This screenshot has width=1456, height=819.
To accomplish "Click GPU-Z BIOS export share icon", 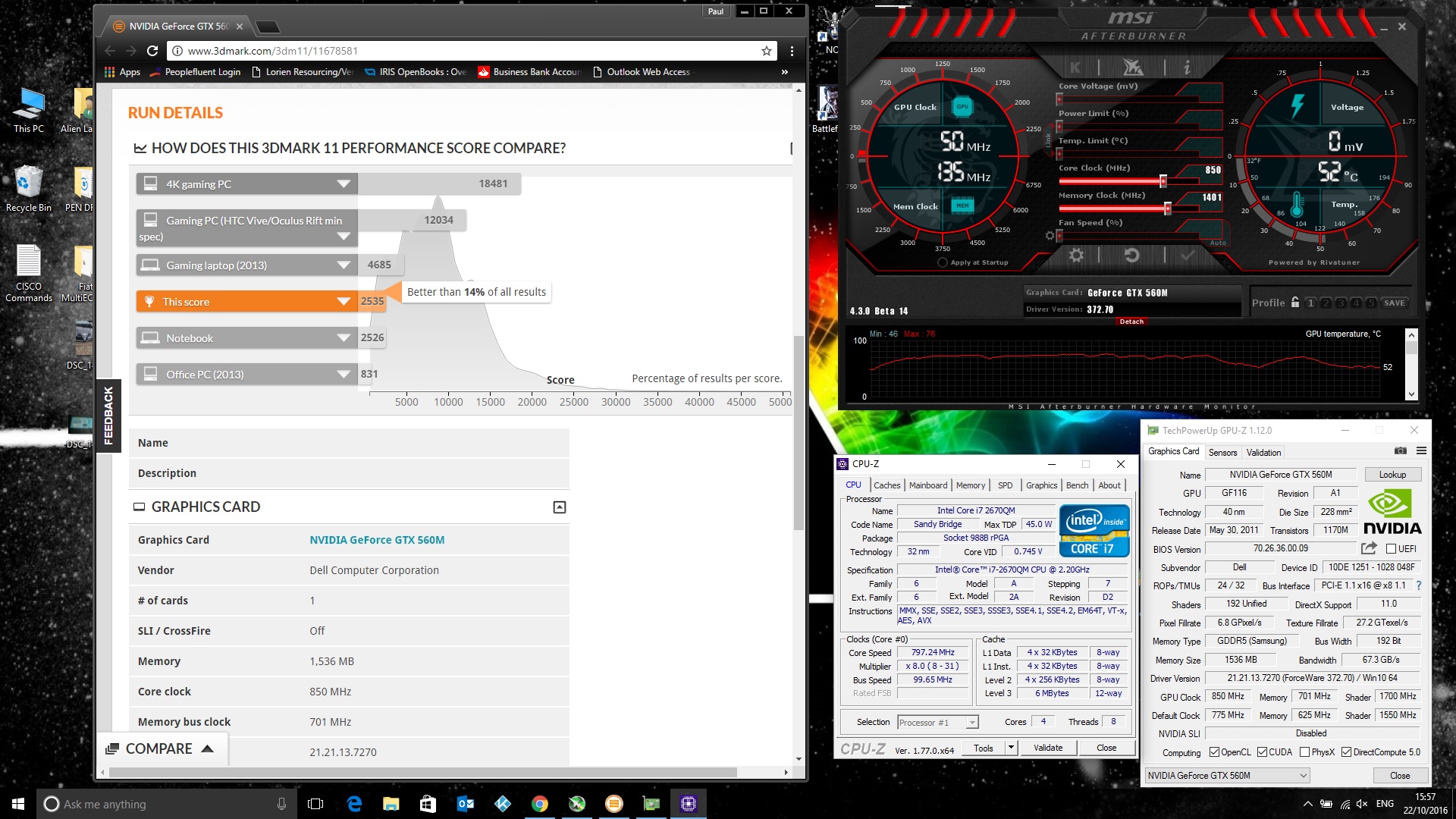I will [x=1369, y=548].
